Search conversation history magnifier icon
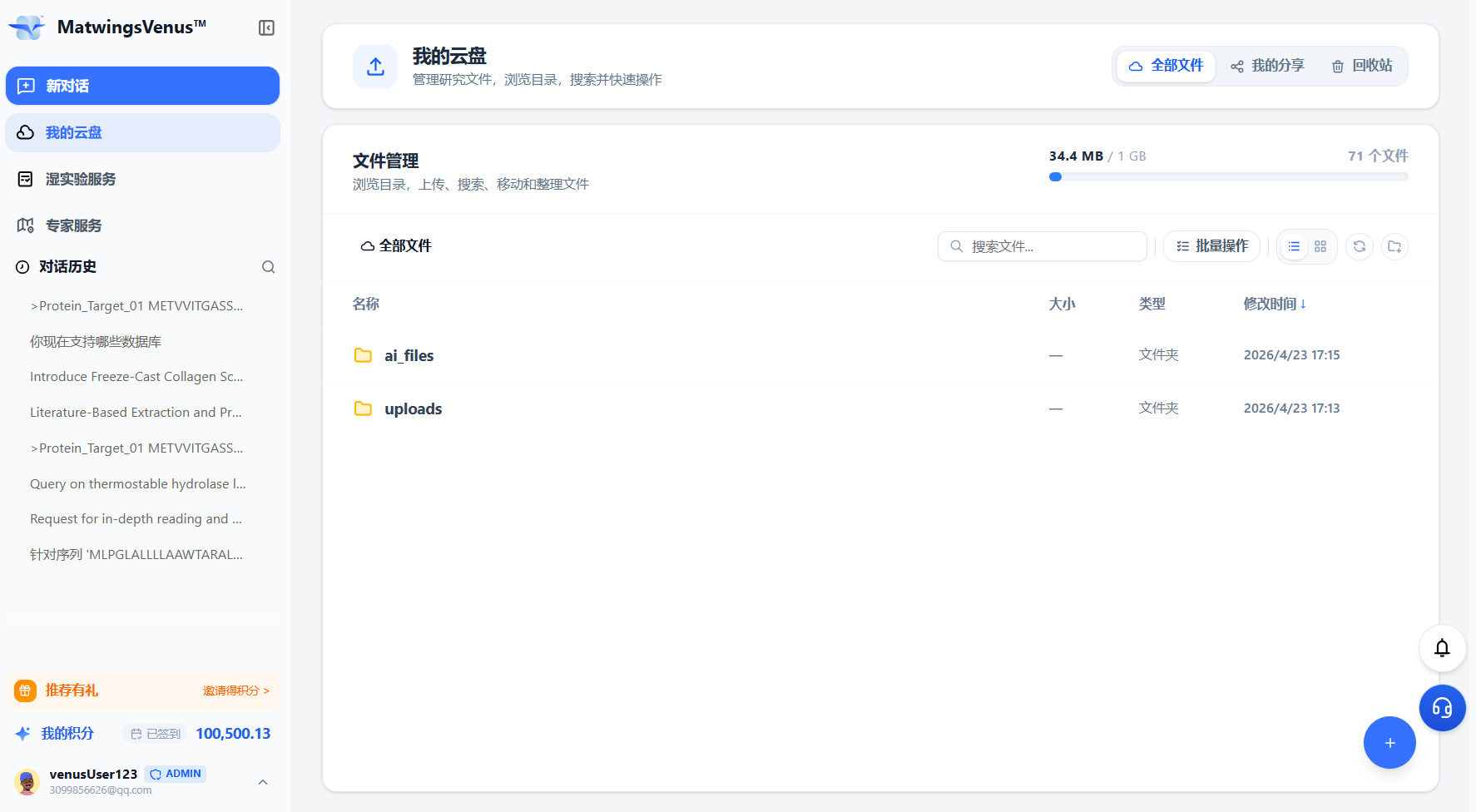 pyautogui.click(x=268, y=267)
